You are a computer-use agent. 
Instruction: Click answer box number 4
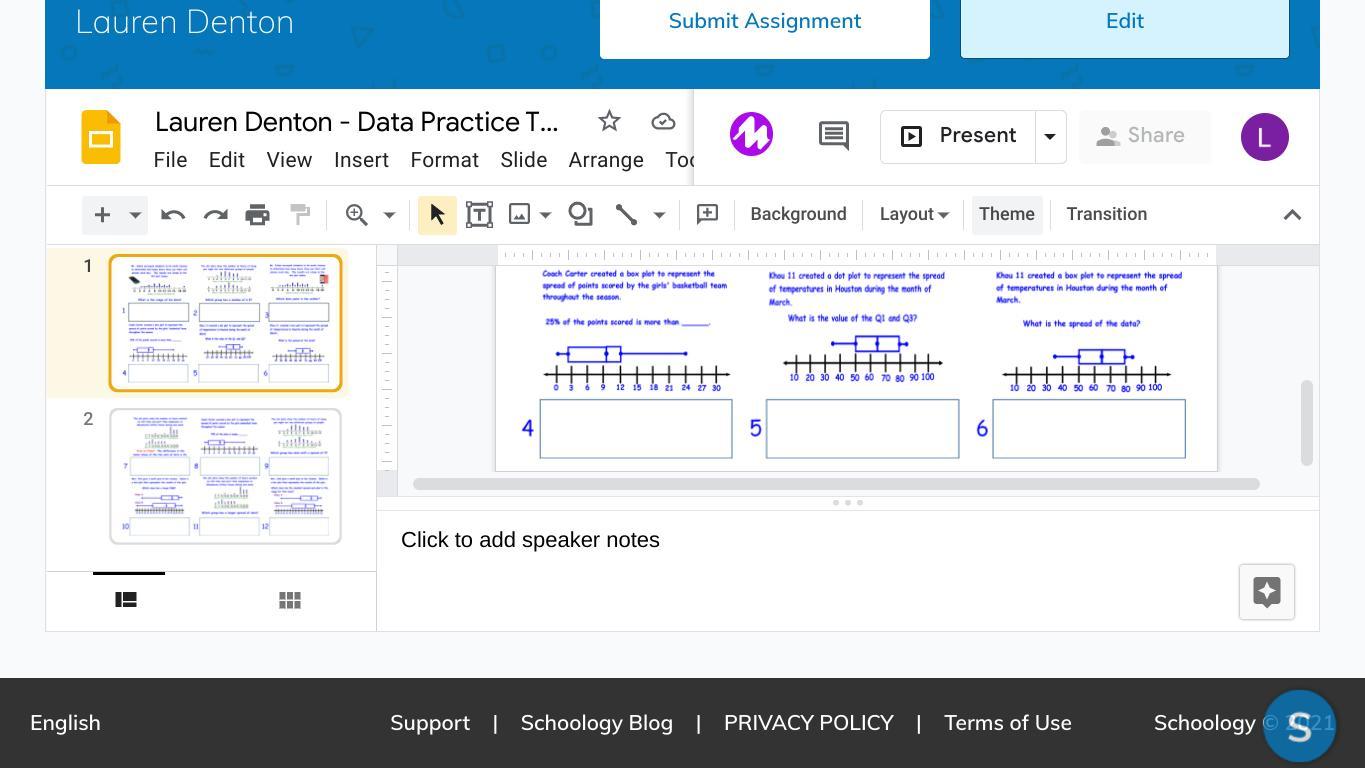point(636,429)
